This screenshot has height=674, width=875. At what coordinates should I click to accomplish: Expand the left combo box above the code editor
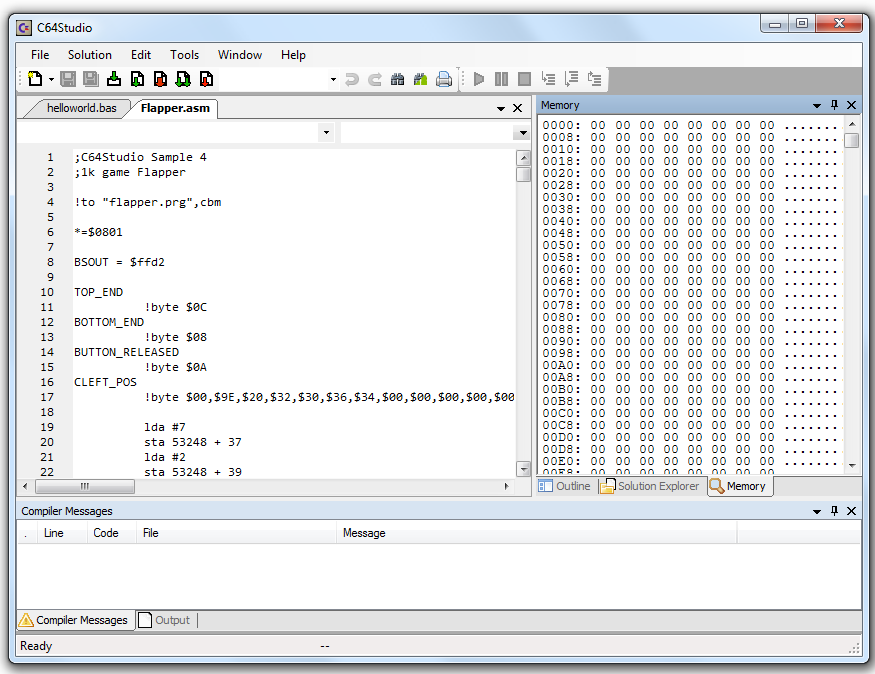tap(326, 132)
